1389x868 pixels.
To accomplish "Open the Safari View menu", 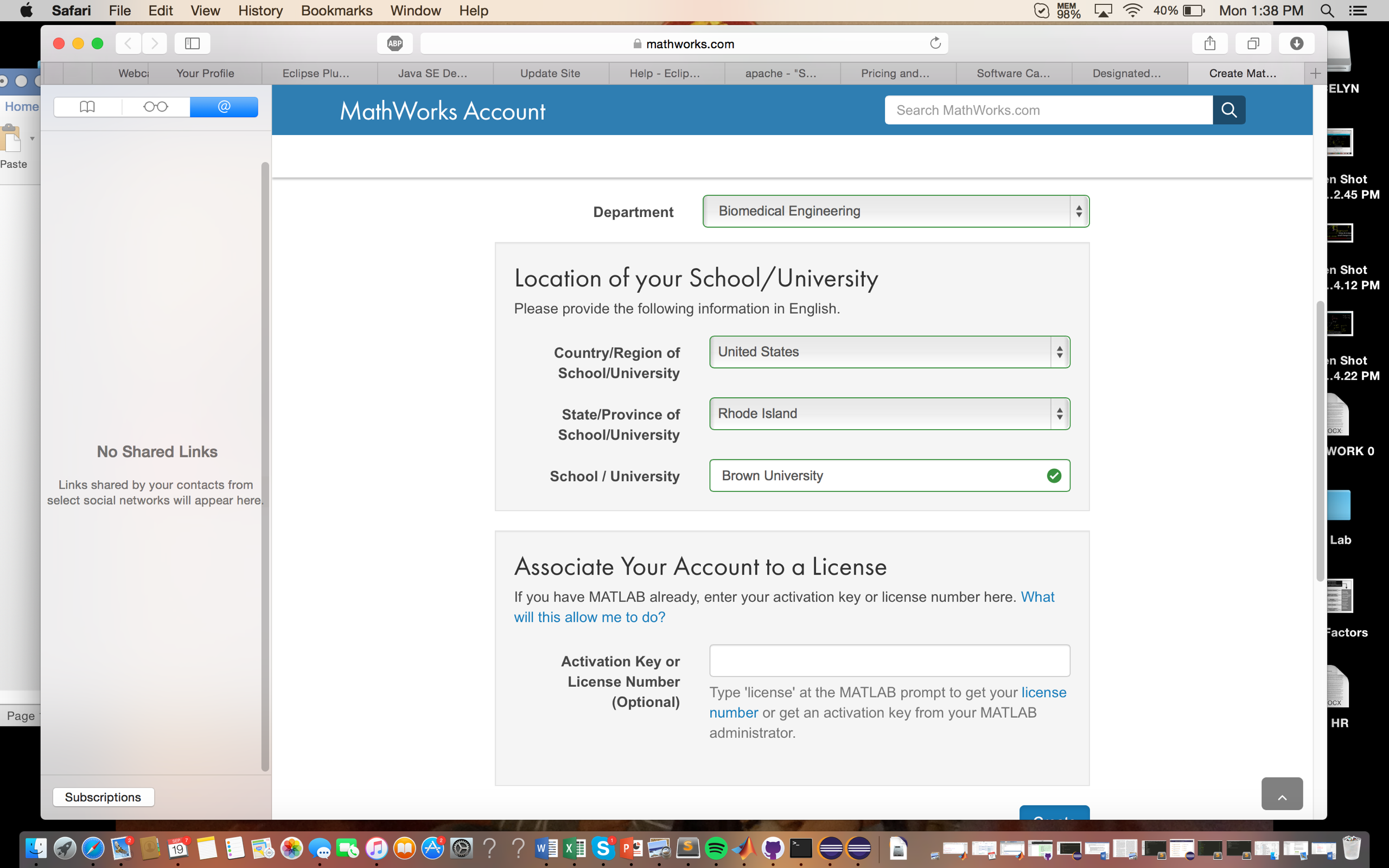I will click(x=205, y=10).
